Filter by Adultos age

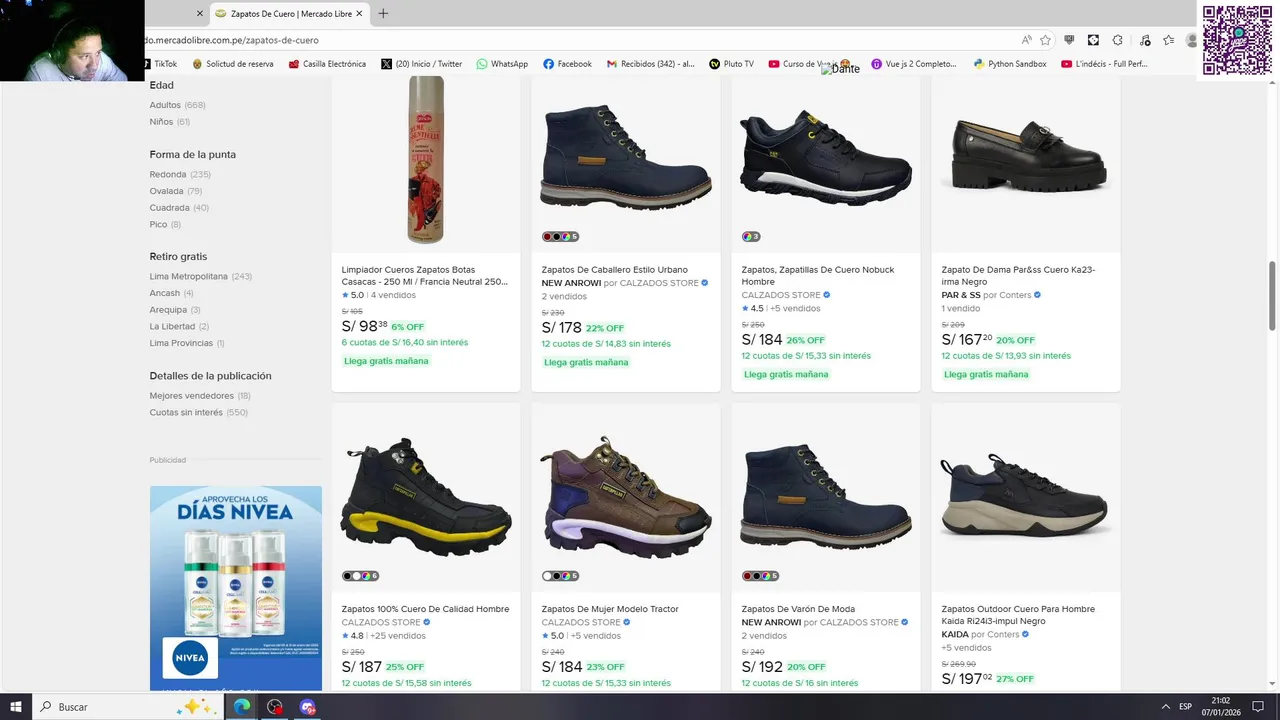[165, 105]
